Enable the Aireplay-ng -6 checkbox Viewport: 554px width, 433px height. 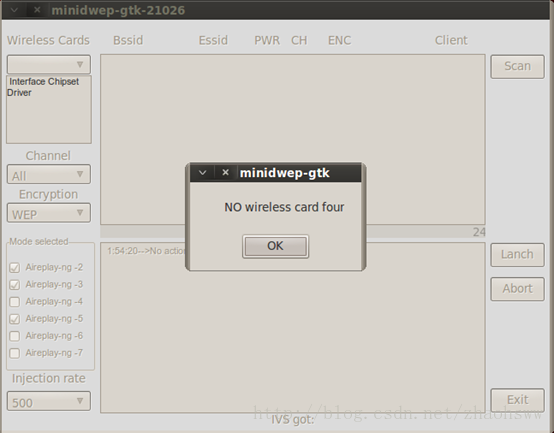coord(14,336)
